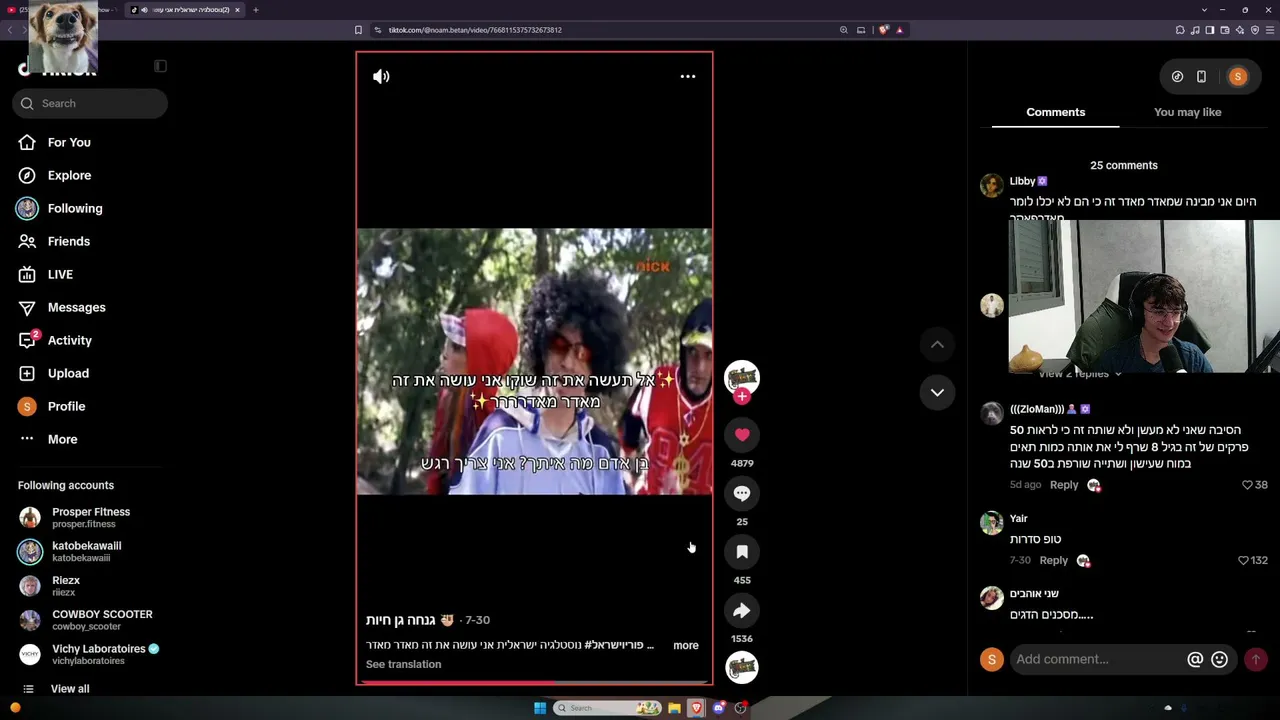Post the comment with the send arrow
Screen dimensions: 1280x720
coord(1255,659)
